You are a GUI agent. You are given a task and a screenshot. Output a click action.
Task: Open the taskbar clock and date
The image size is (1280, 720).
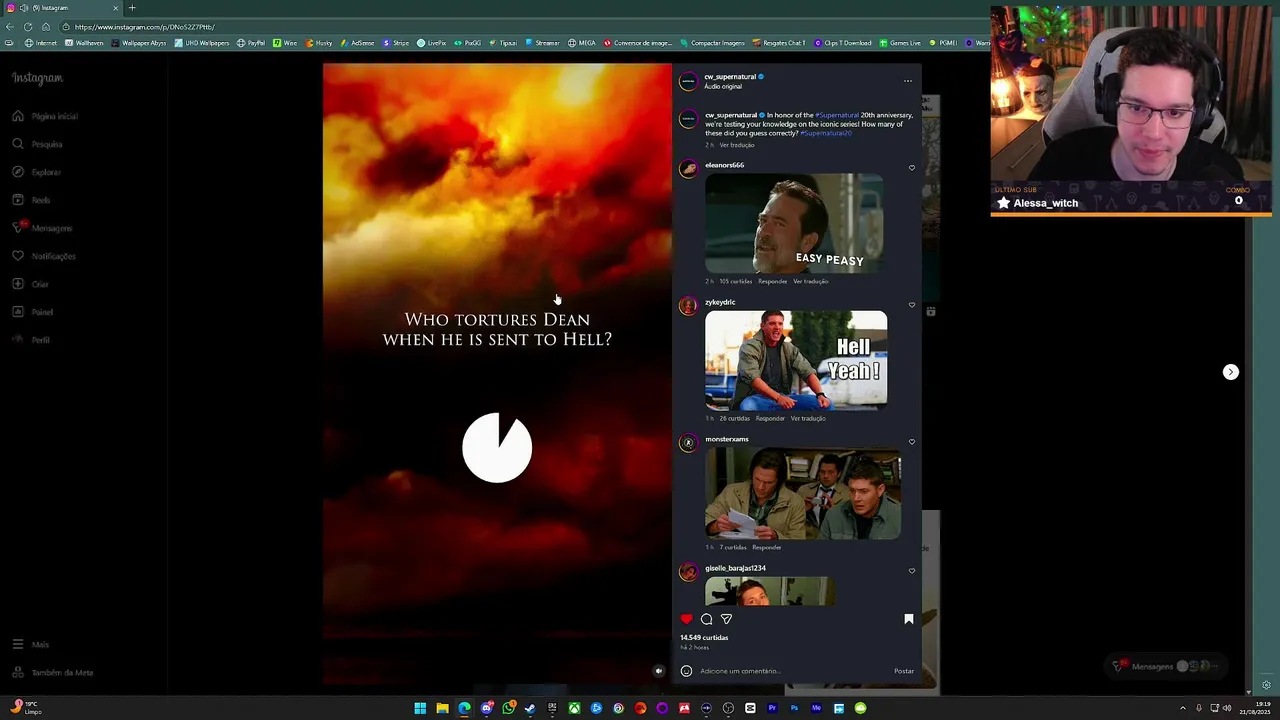click(1256, 708)
